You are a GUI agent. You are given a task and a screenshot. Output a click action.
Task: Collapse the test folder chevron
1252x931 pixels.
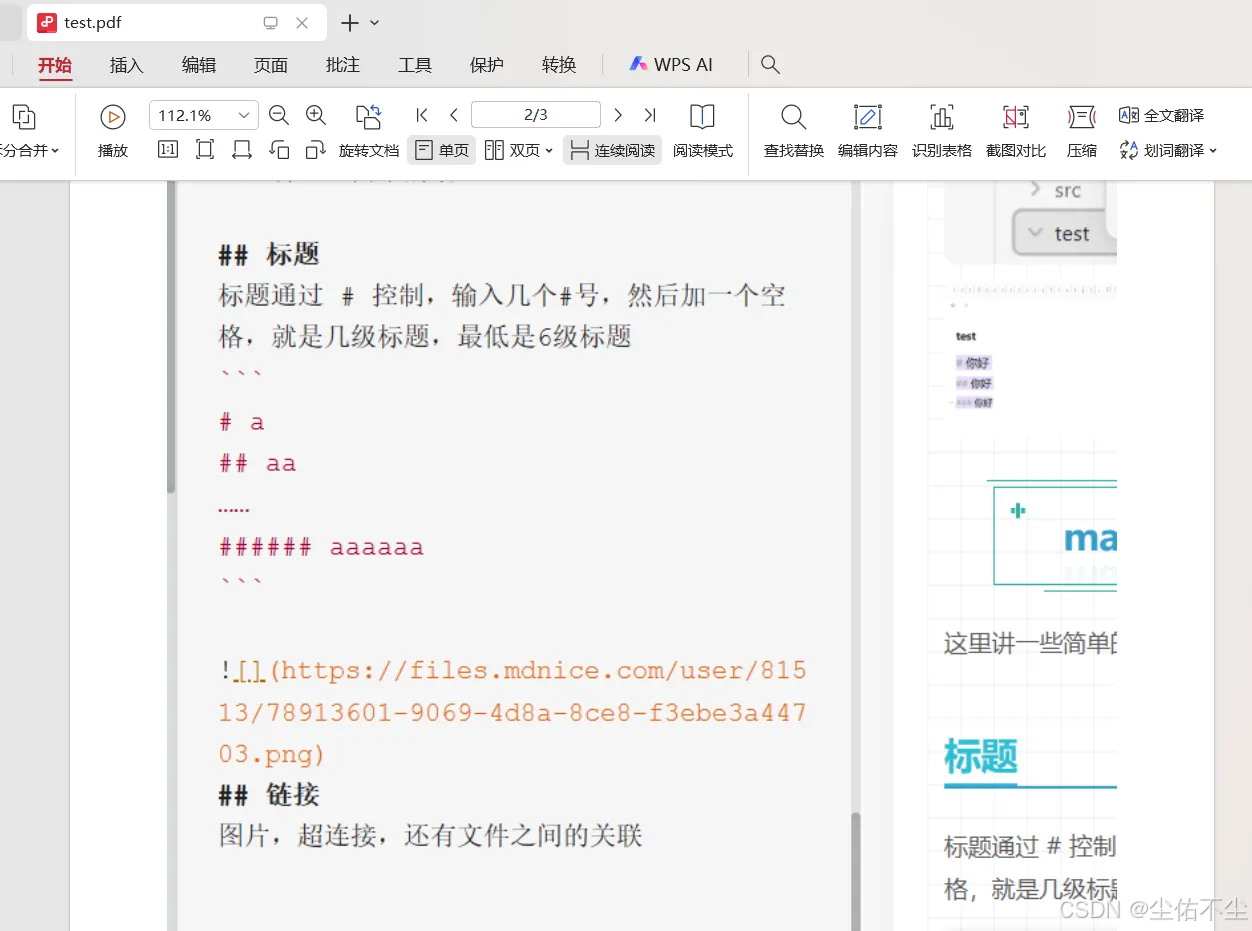tap(1034, 233)
